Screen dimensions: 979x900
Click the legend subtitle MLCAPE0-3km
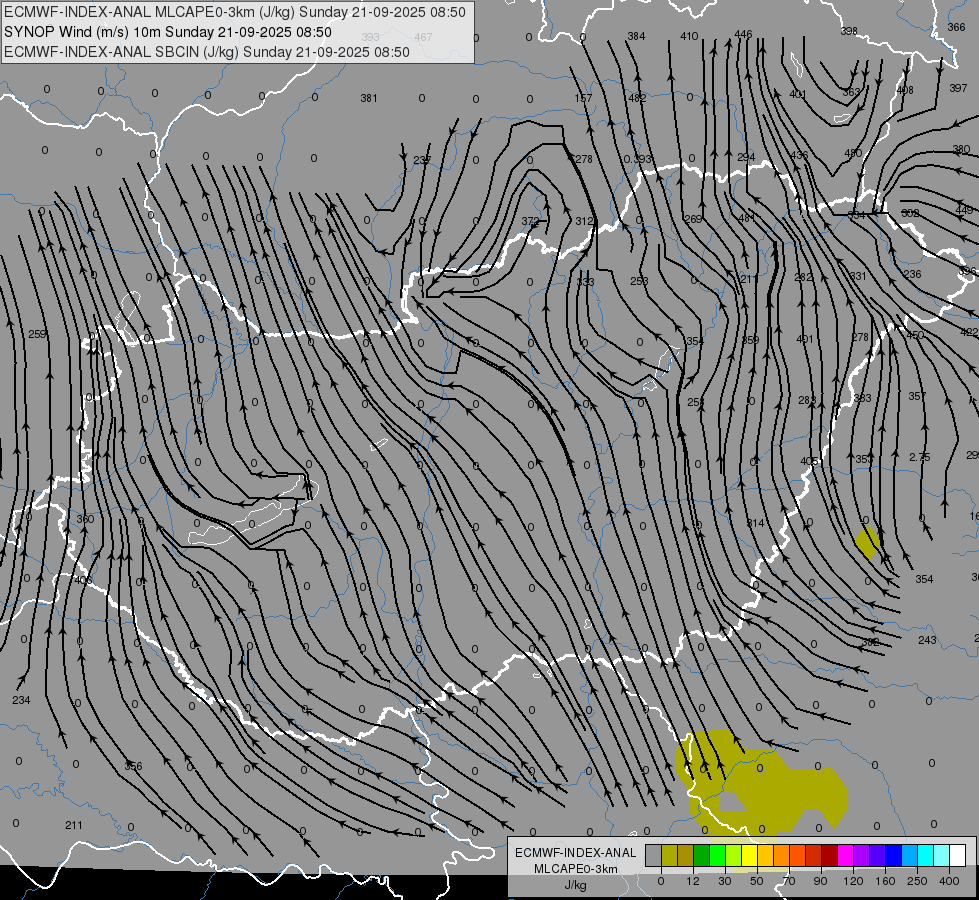point(576,869)
